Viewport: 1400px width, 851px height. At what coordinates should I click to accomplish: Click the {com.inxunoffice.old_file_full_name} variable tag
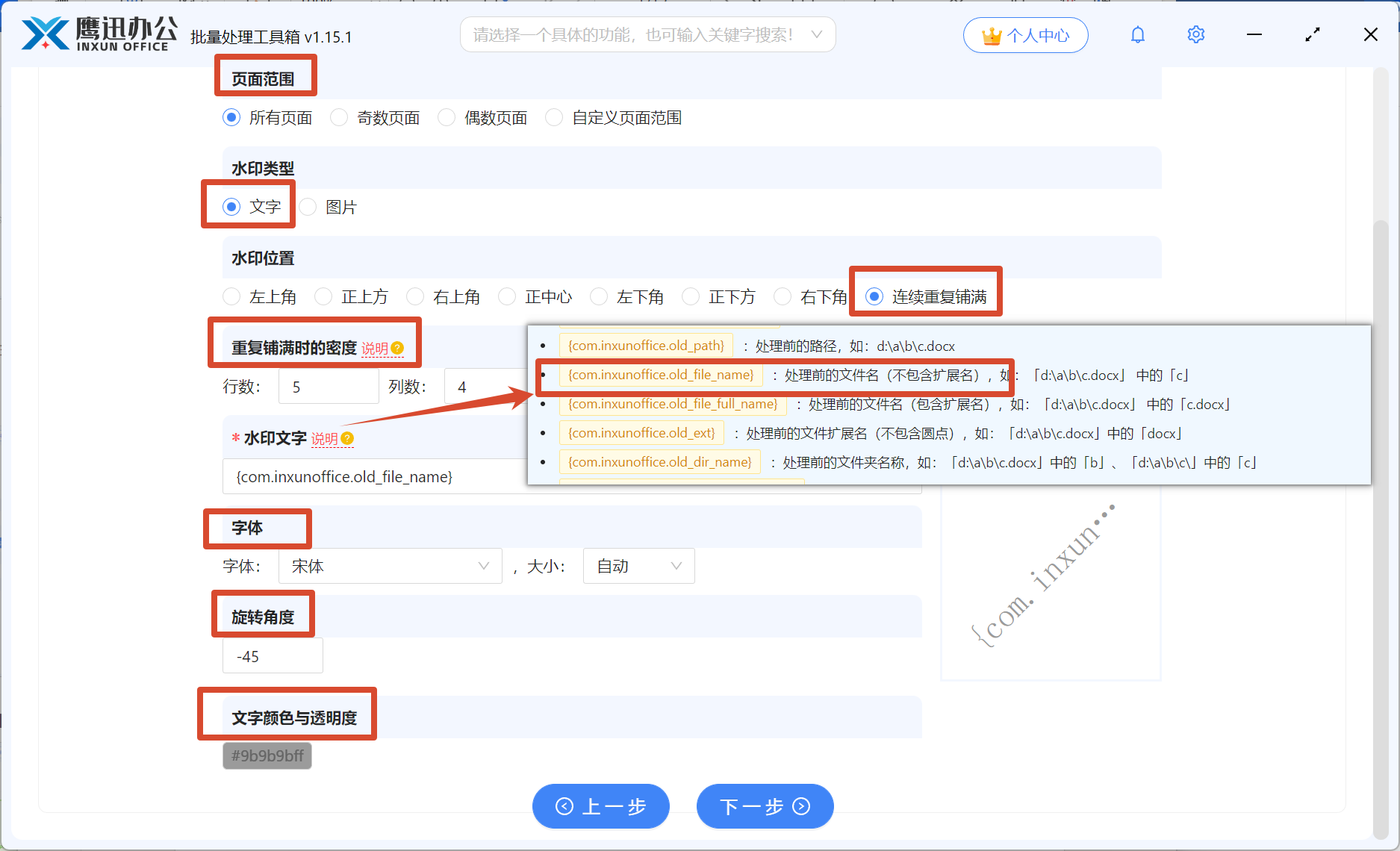coord(673,404)
